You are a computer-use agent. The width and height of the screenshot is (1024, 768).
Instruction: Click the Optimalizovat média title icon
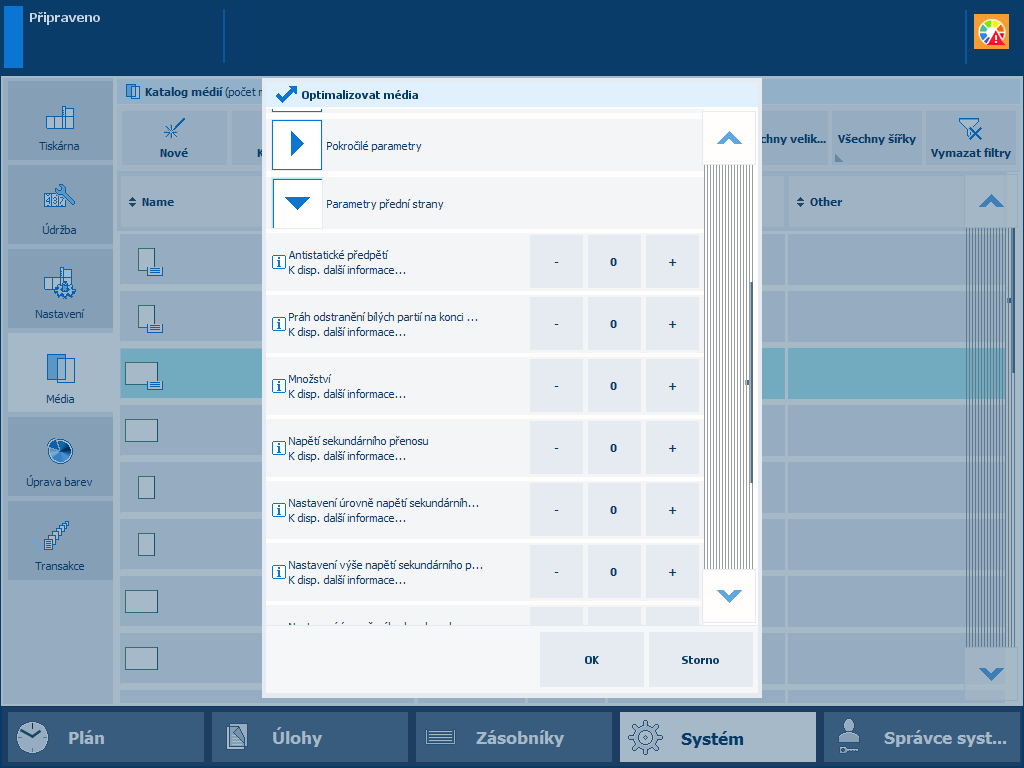[x=286, y=94]
